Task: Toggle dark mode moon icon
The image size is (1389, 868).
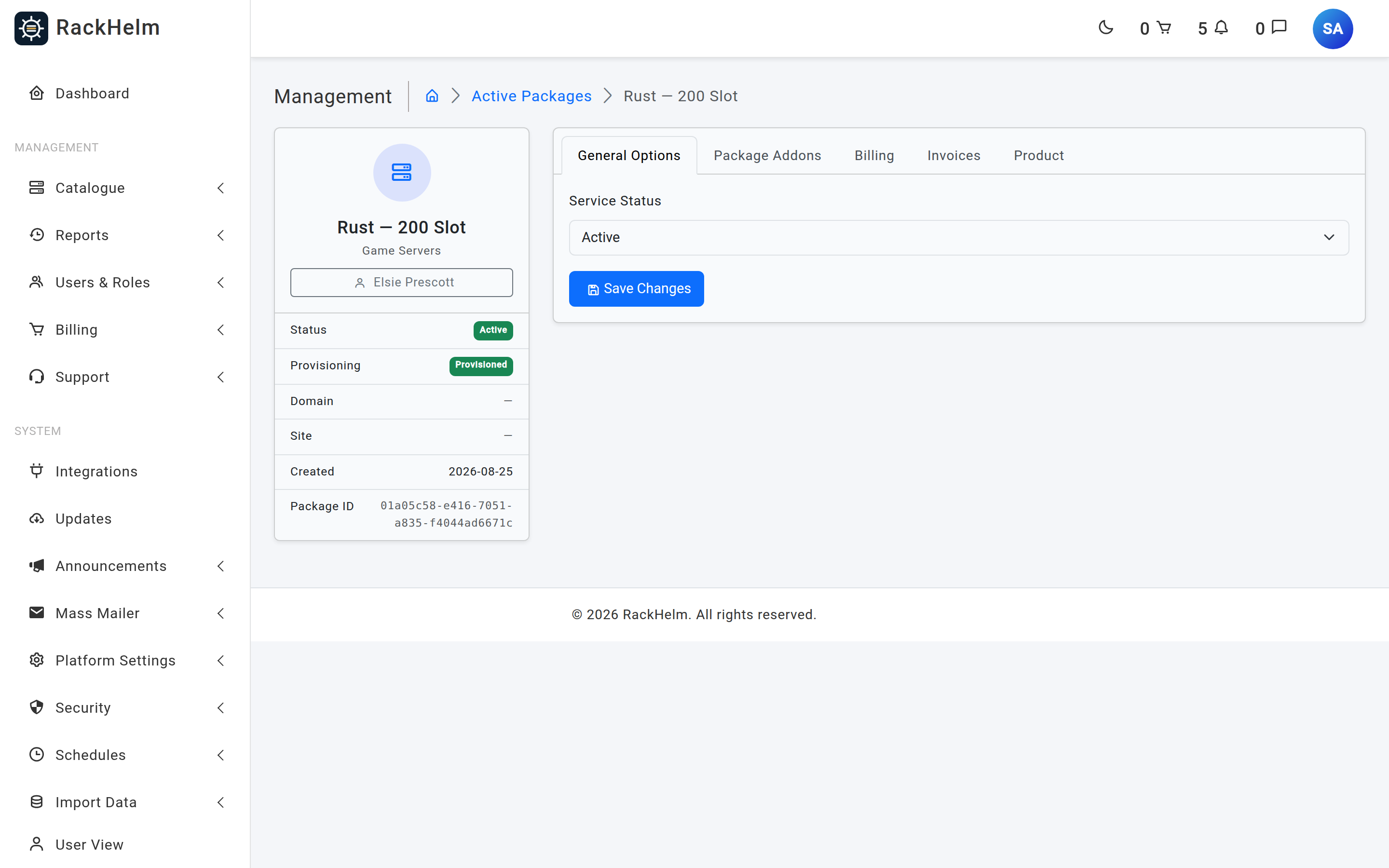Action: point(1105,27)
